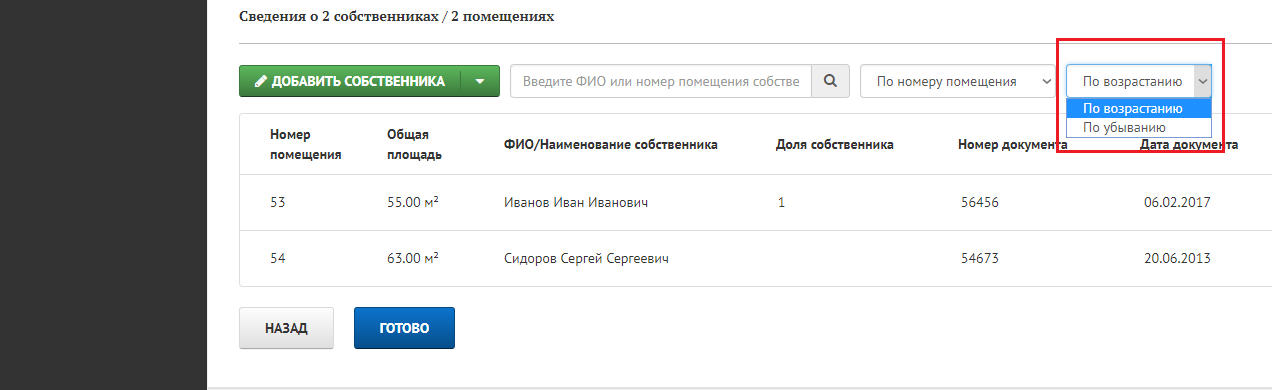The height and width of the screenshot is (390, 1272).
Task: Click the Общая площадь column header
Action: [415, 144]
